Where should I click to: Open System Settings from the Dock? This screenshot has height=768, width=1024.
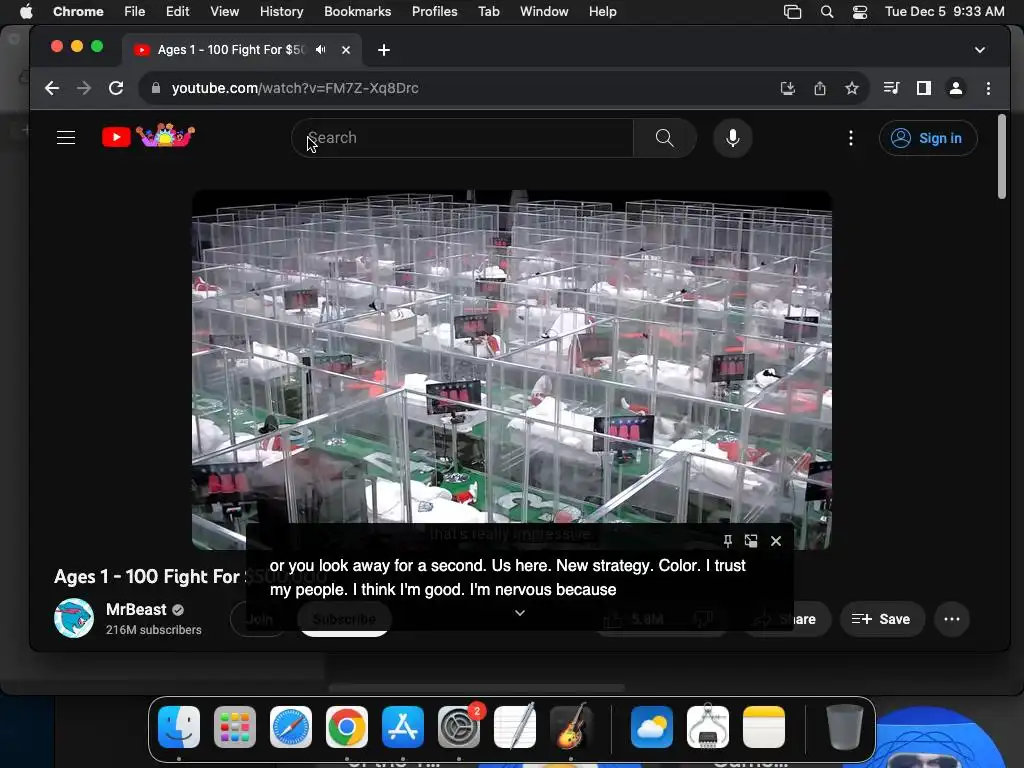(x=459, y=727)
